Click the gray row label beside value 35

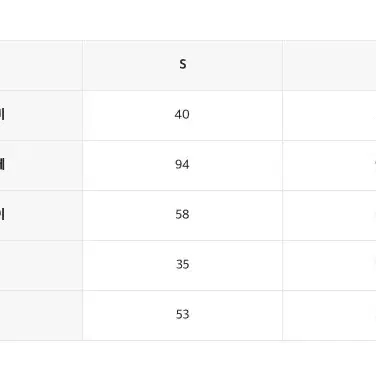[41, 265]
